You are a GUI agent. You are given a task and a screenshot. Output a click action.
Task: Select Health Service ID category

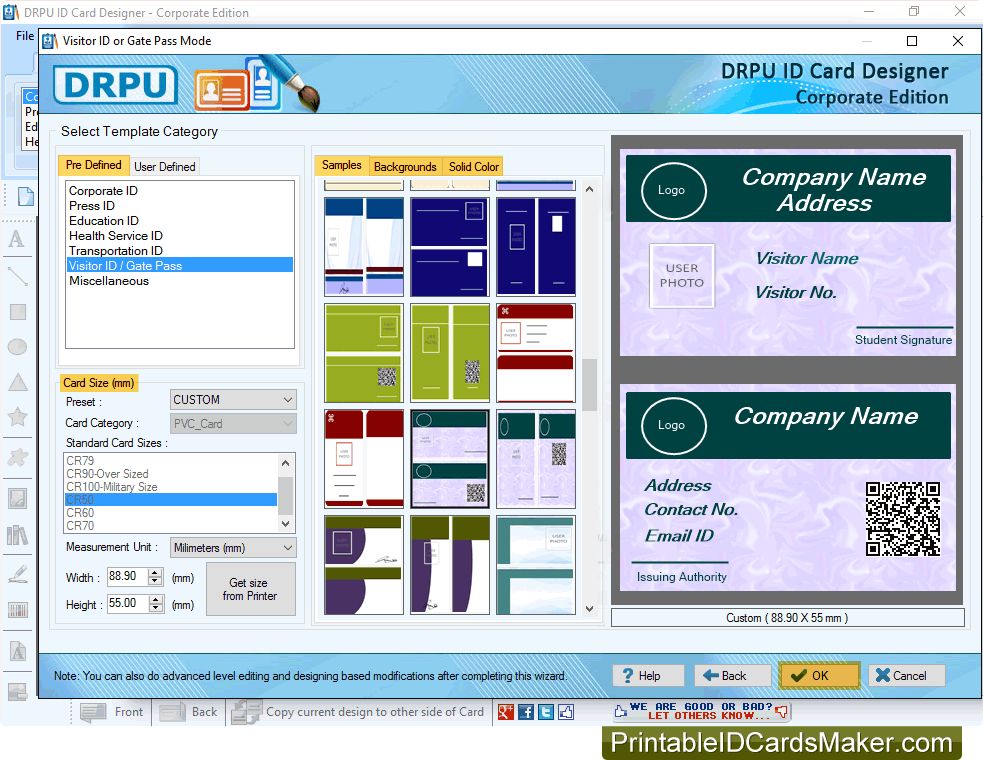point(180,236)
